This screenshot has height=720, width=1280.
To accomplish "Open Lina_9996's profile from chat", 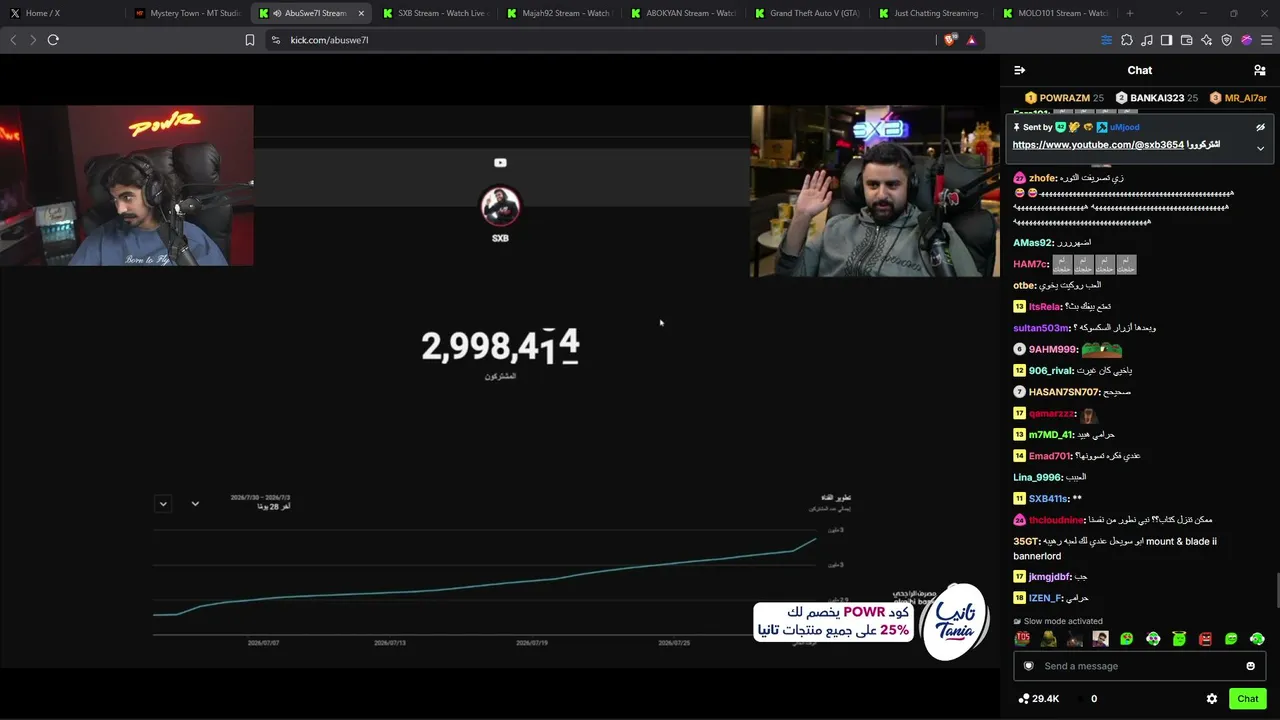I will click(1038, 478).
